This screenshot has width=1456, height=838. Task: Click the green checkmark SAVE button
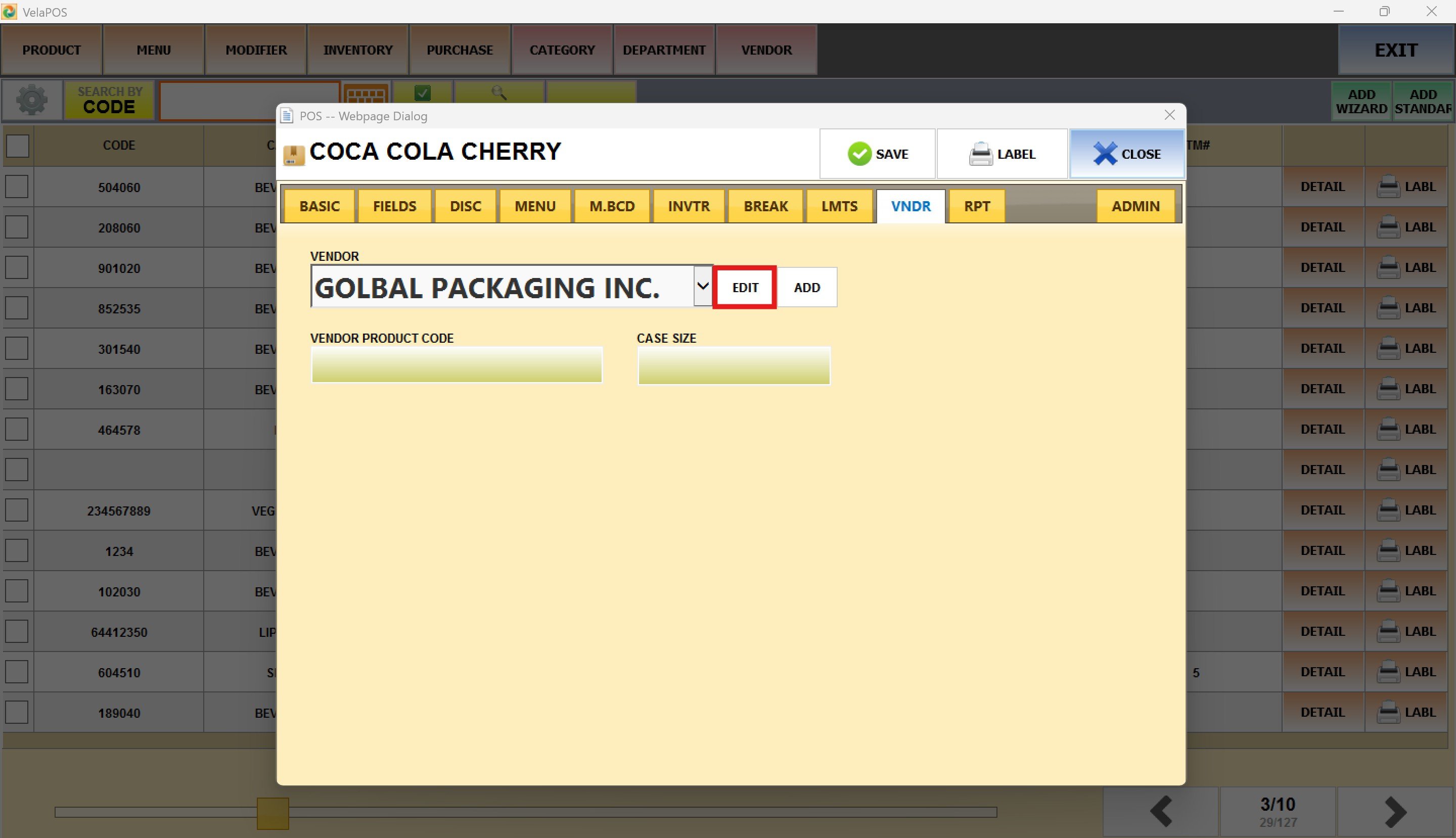(x=877, y=154)
